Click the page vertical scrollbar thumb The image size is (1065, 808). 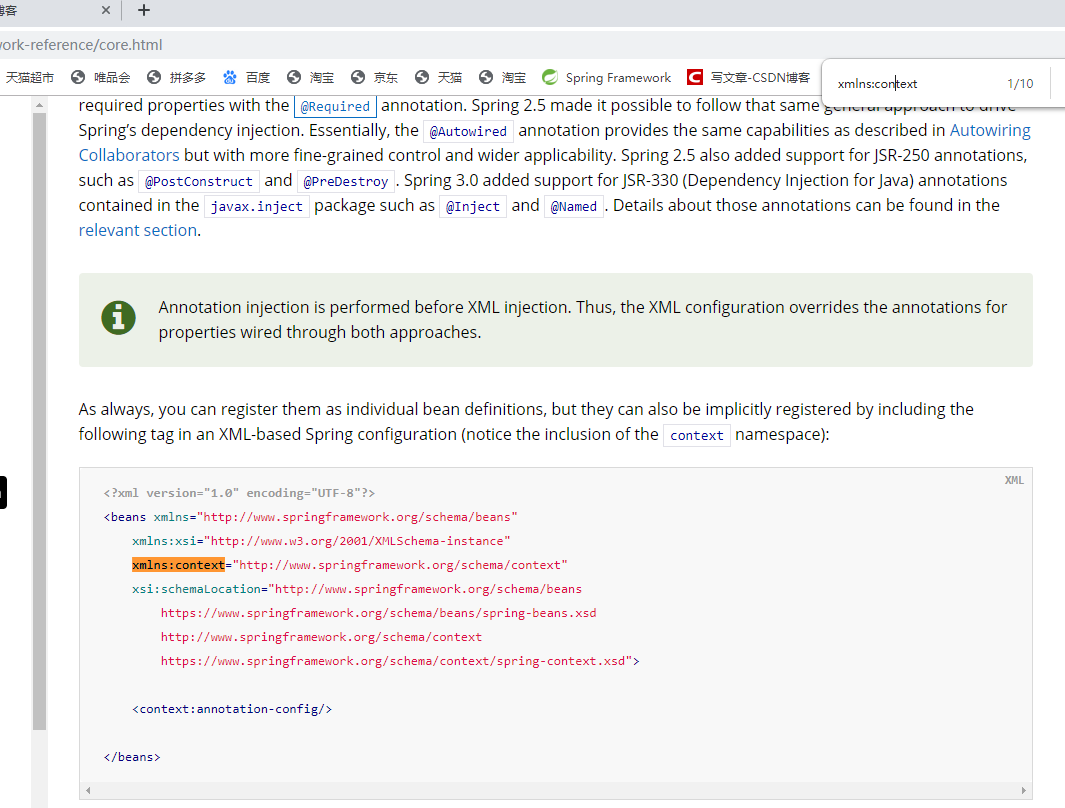39,421
